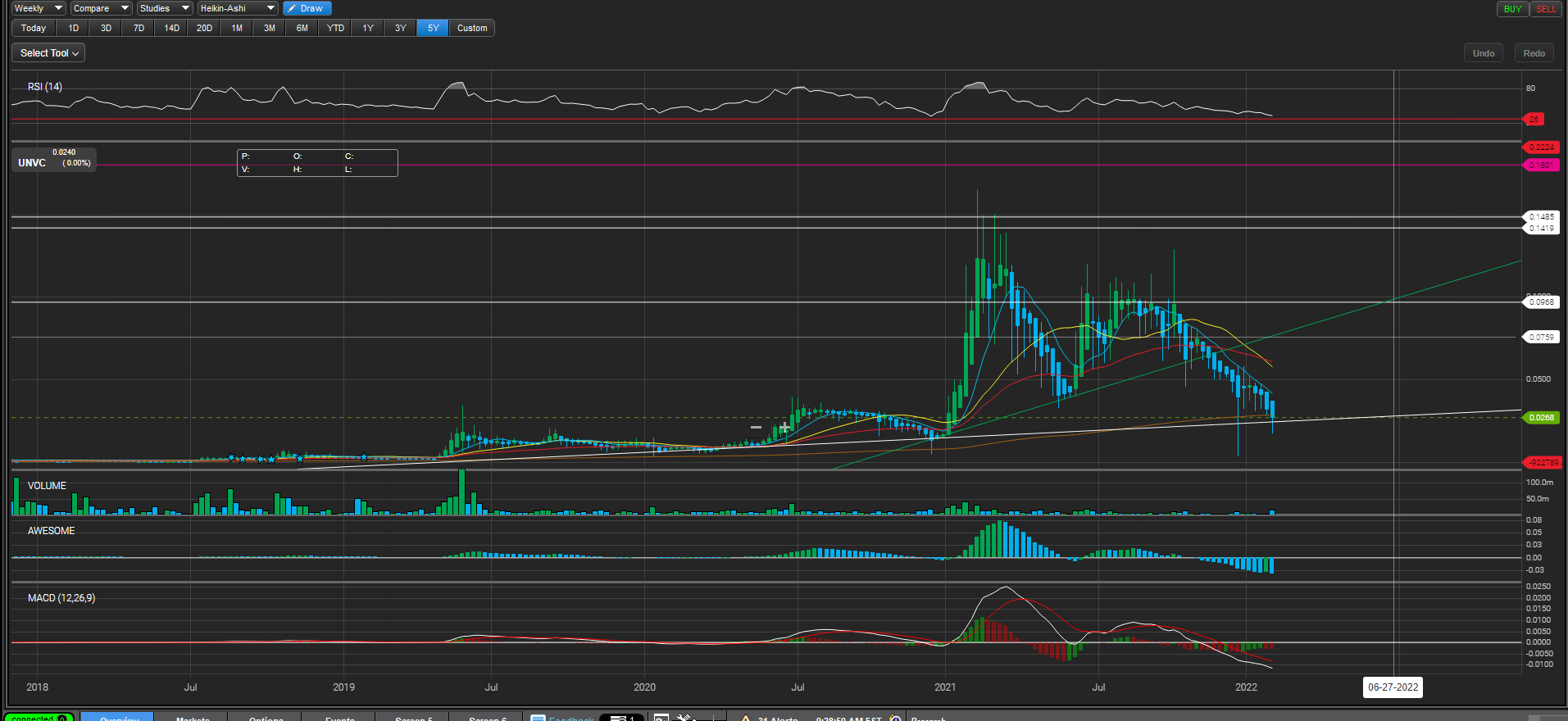Viewport: 1568px width, 721px height.
Task: Click the 0.0759 price line label
Action: pyautogui.click(x=1541, y=338)
